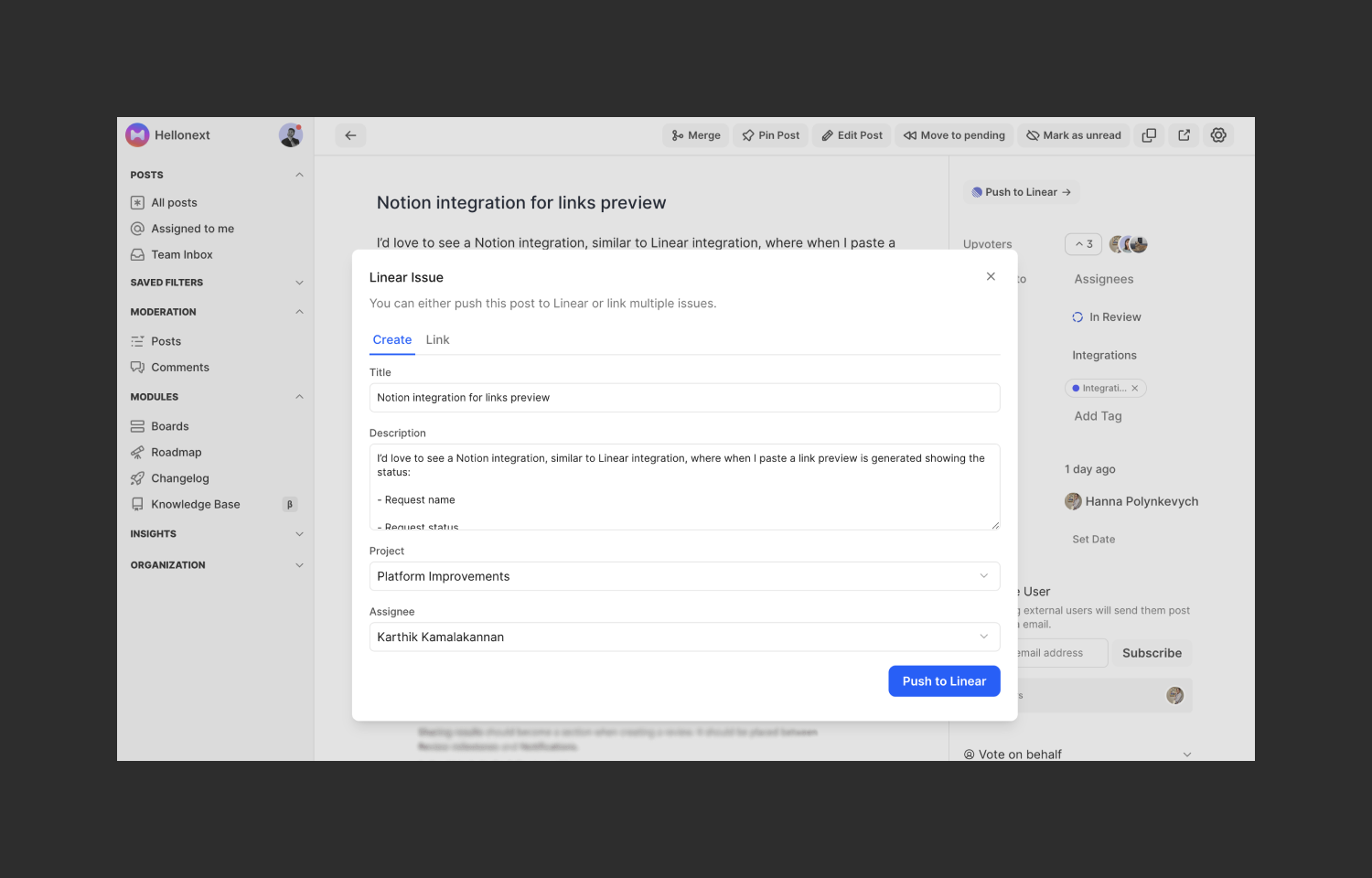1372x878 pixels.
Task: Open post in new window icon
Action: pos(1184,135)
